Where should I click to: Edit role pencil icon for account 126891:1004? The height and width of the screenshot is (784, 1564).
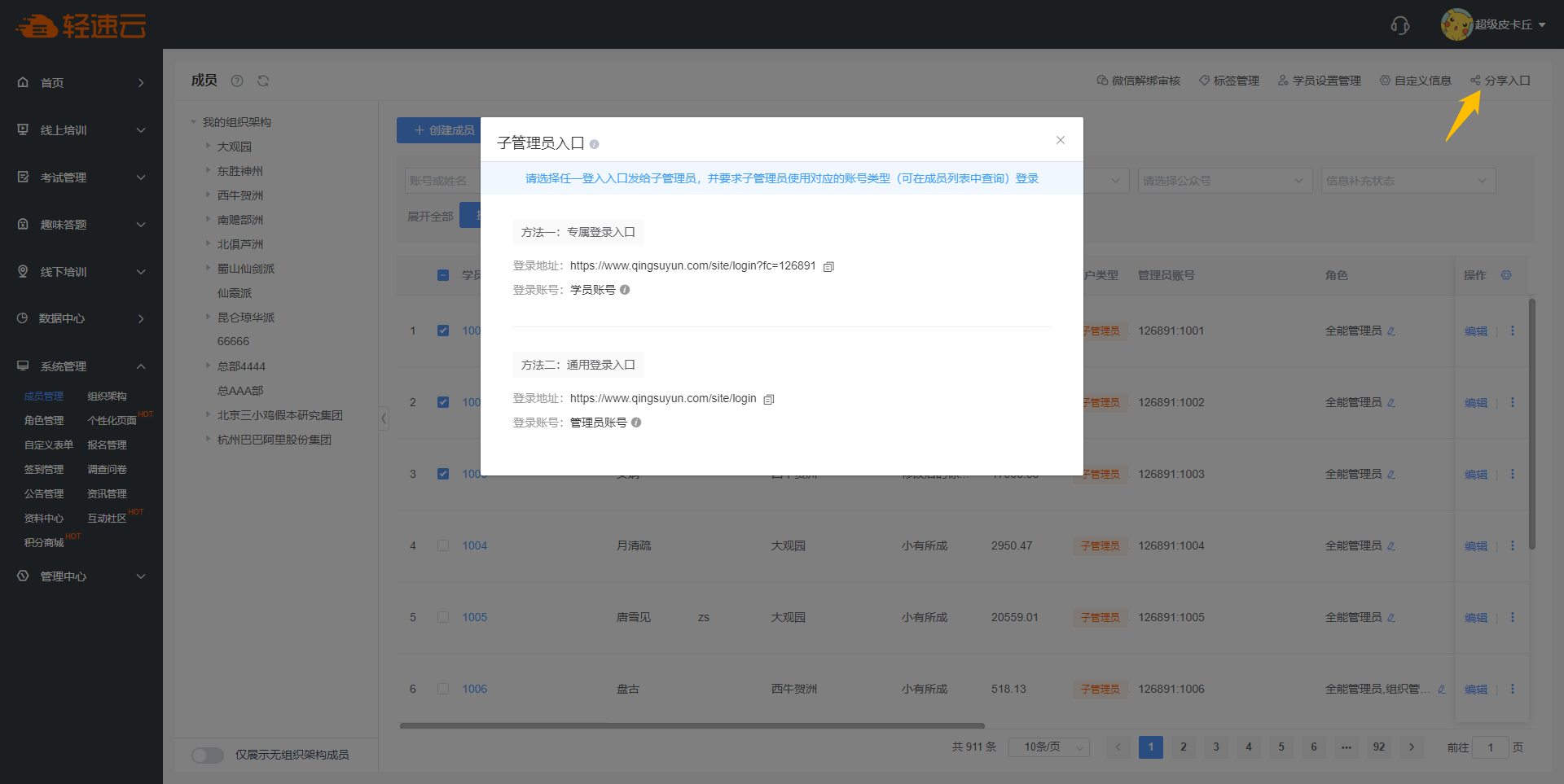click(1391, 546)
